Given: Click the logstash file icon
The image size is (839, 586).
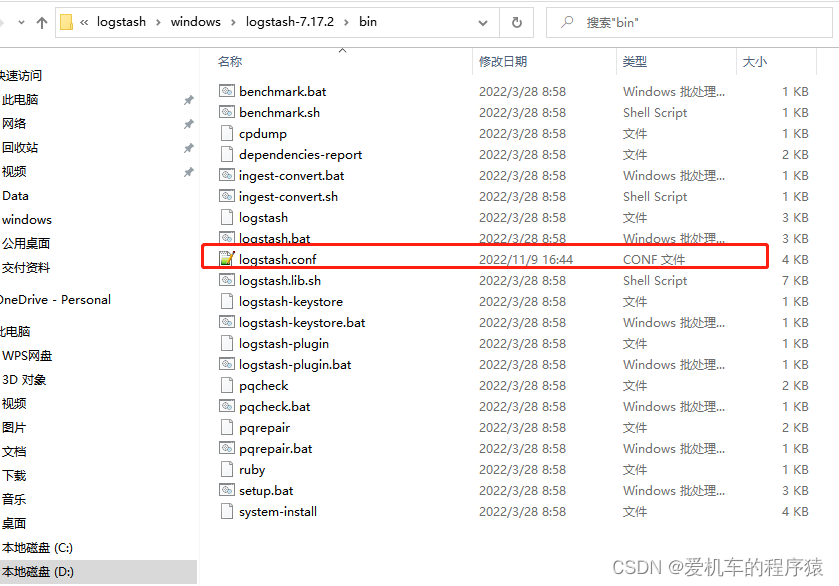Looking at the screenshot, I should click(x=227, y=217).
